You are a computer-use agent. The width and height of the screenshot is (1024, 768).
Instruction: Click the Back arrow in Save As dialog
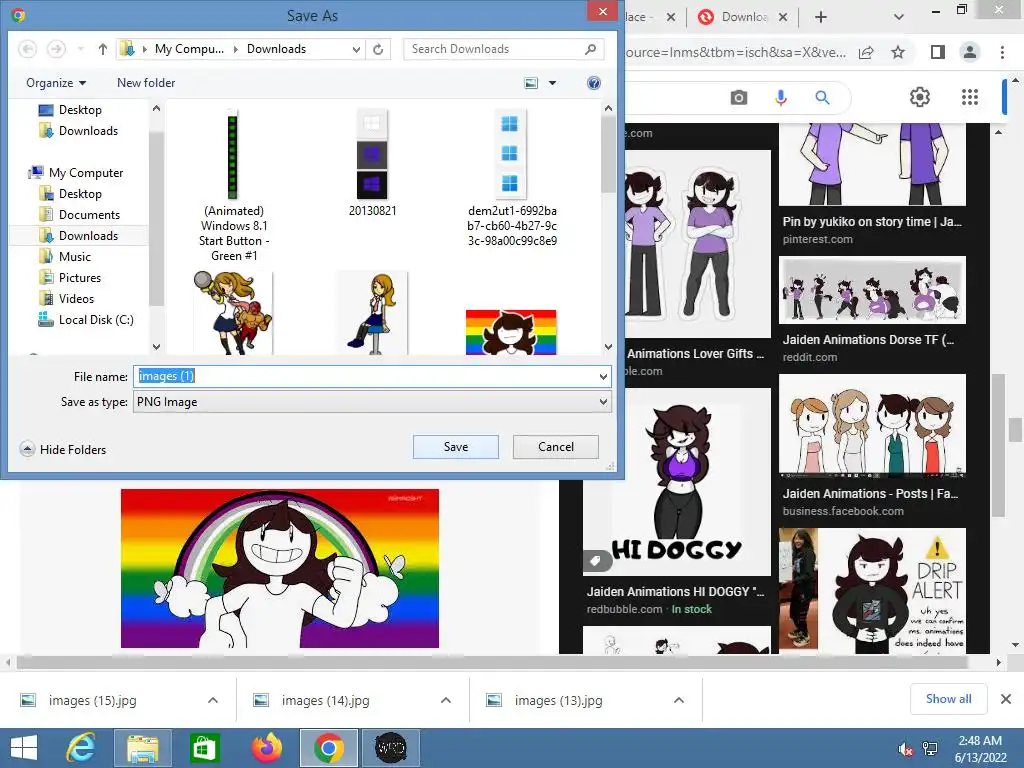click(27, 49)
